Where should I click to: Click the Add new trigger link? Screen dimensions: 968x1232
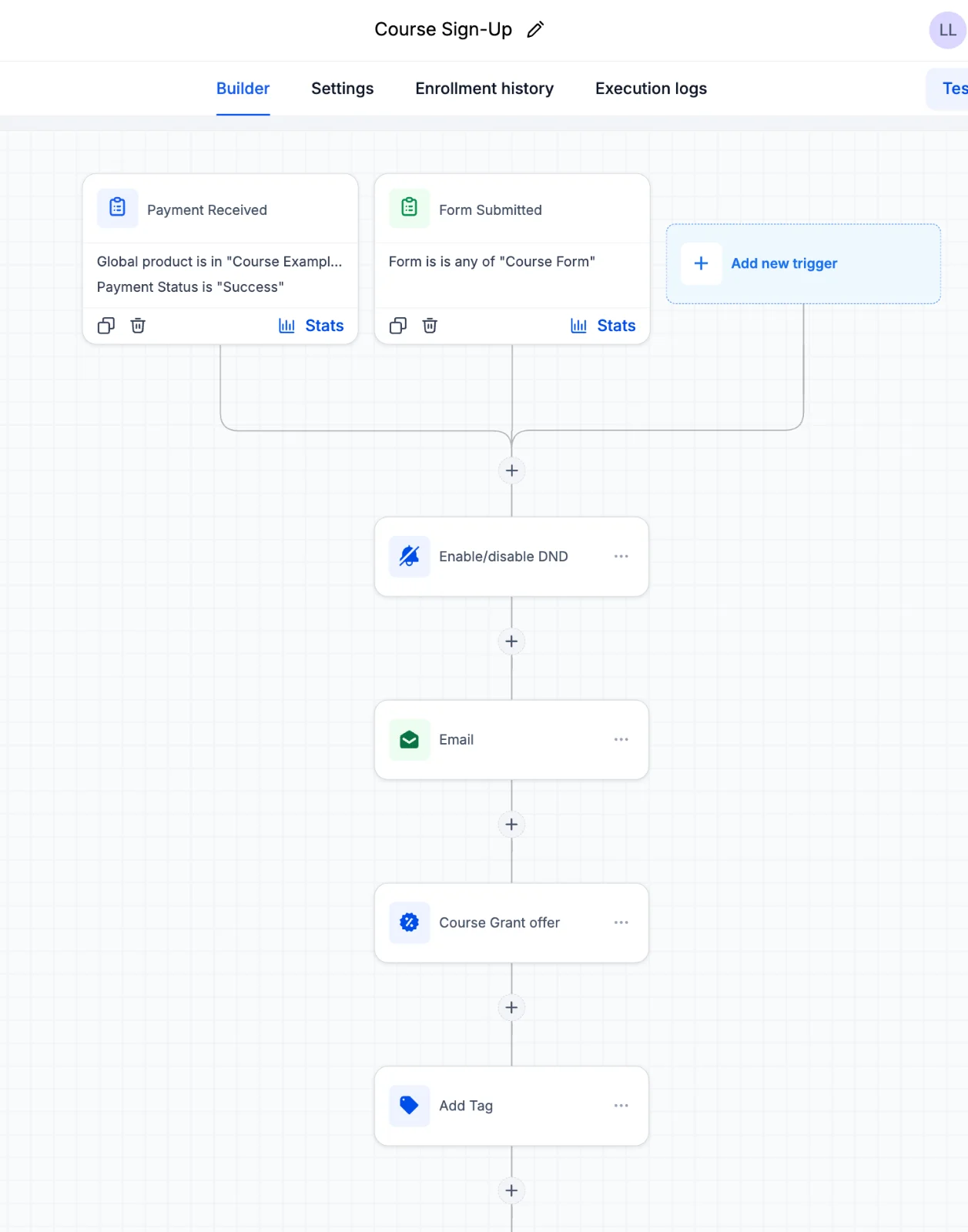coord(784,263)
